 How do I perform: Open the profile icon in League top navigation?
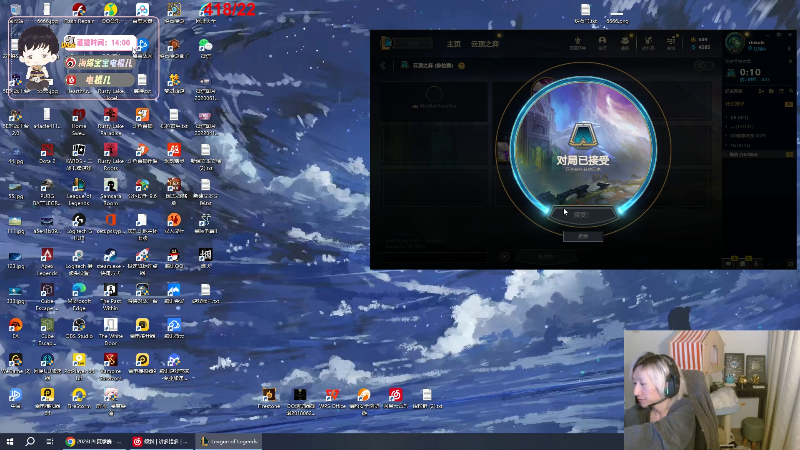click(602, 43)
